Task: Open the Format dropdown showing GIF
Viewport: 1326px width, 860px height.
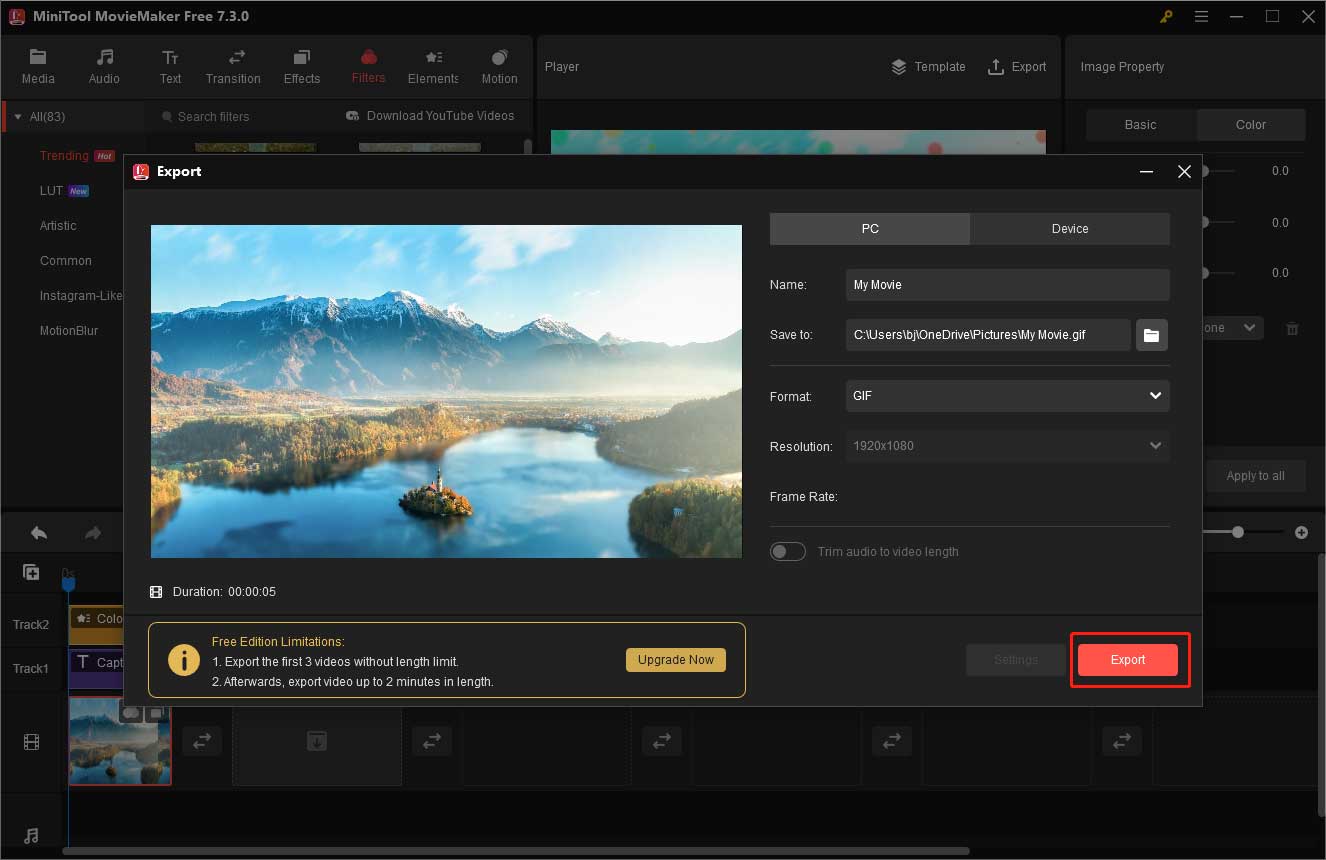Action: pos(1007,396)
